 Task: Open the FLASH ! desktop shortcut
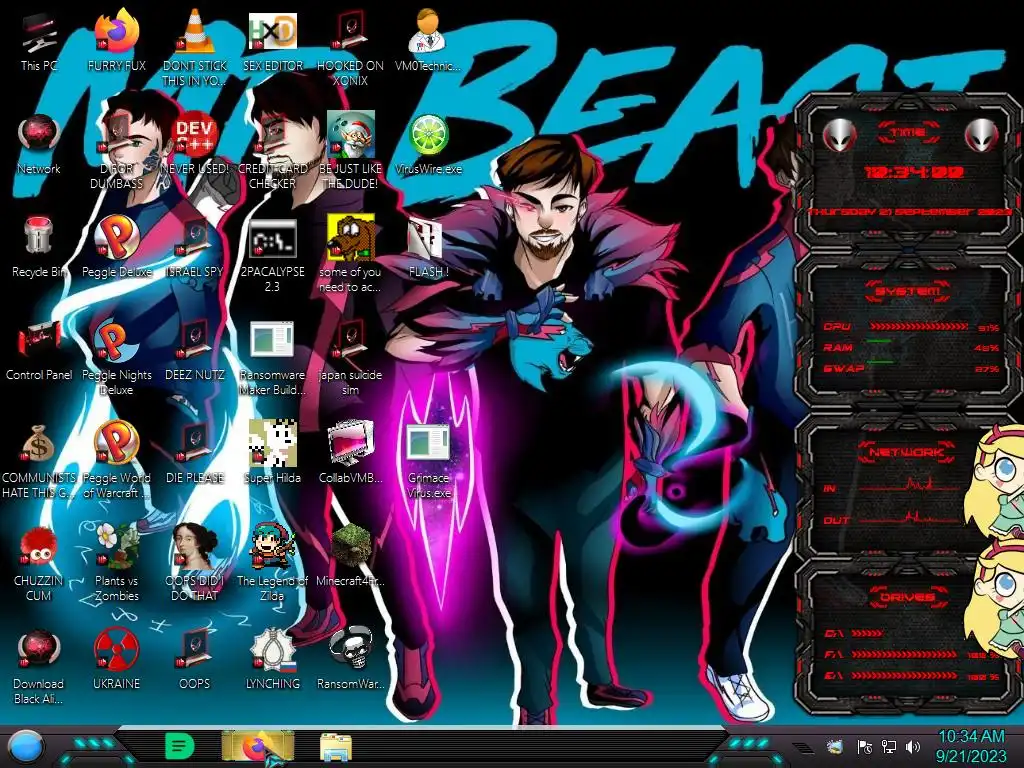pos(428,247)
